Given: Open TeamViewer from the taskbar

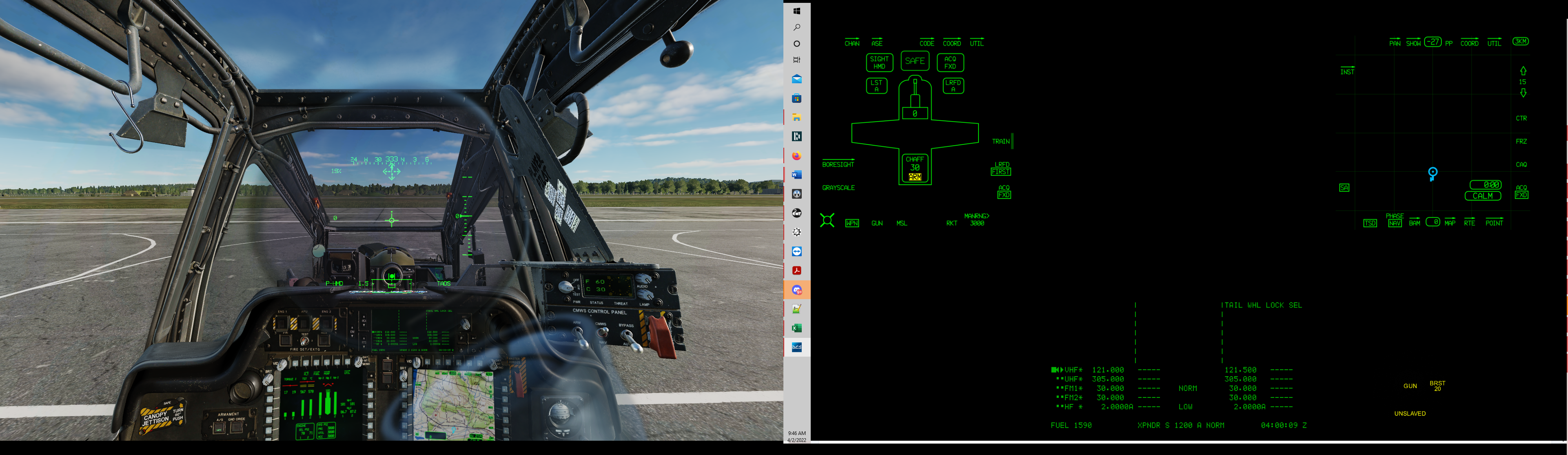Looking at the screenshot, I should (796, 251).
